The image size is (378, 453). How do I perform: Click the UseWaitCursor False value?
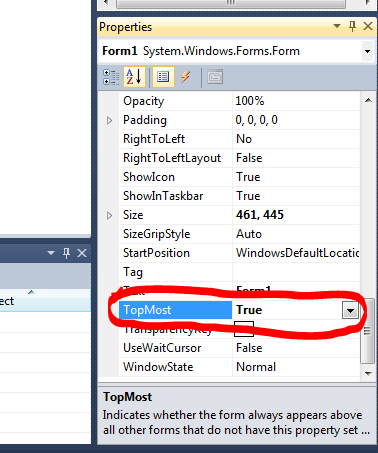(x=296, y=348)
